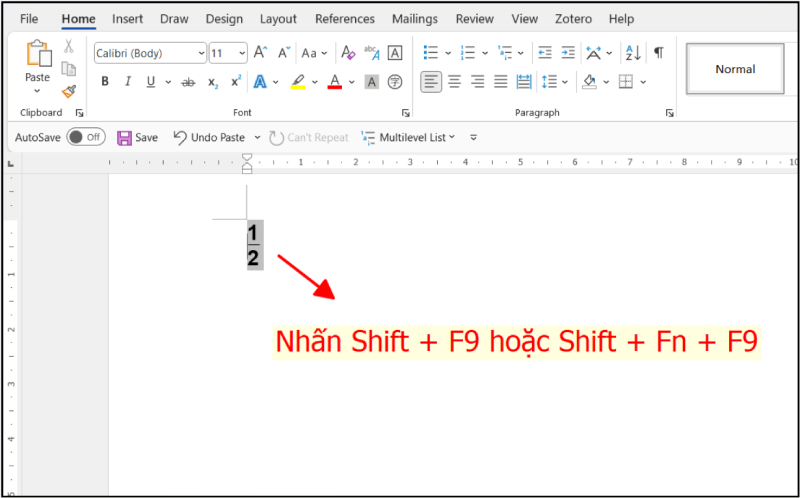Click the tab selector at ruler corner
This screenshot has width=800, height=498.
coord(11,164)
